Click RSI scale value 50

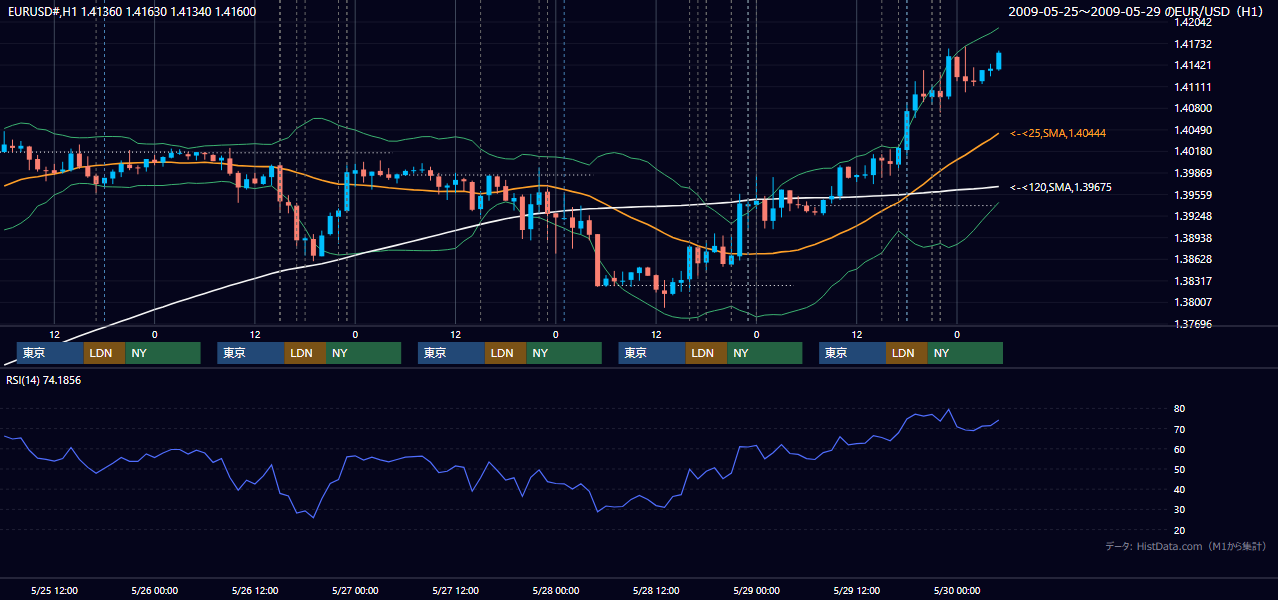coord(1180,469)
